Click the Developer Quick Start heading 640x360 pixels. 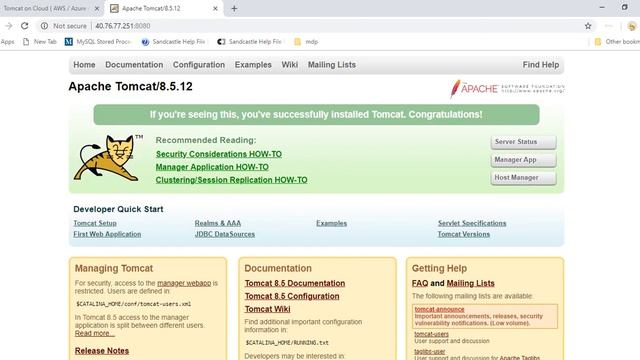click(118, 209)
